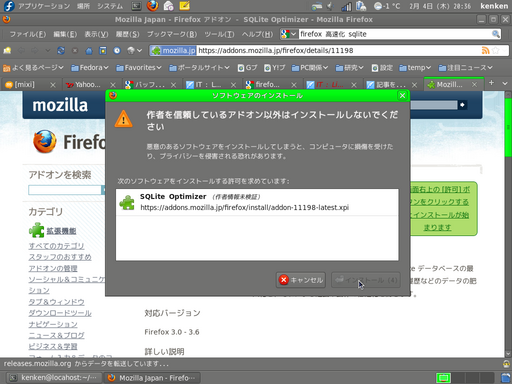The height and width of the screenshot is (384, 512).
Task: Open the ヘルプ(H) menu
Action: pos(257,34)
